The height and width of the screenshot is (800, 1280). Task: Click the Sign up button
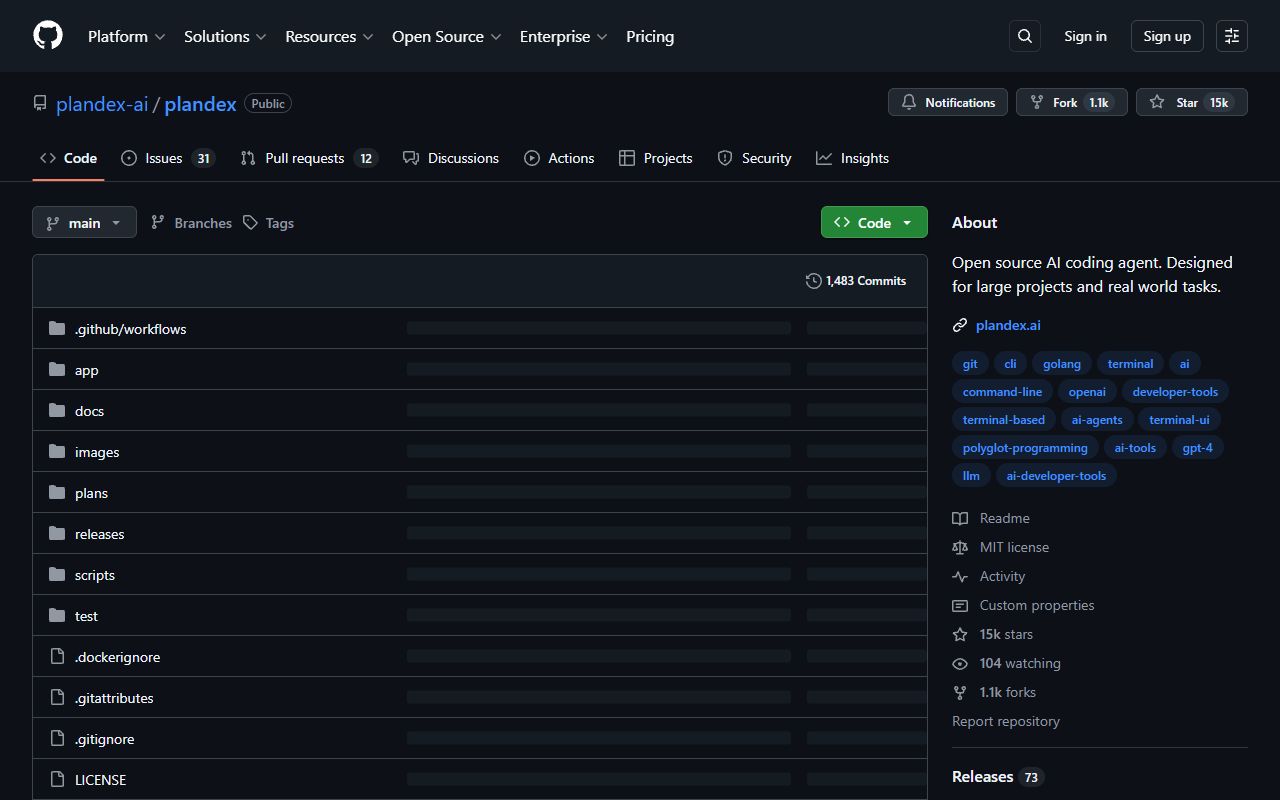[1166, 36]
